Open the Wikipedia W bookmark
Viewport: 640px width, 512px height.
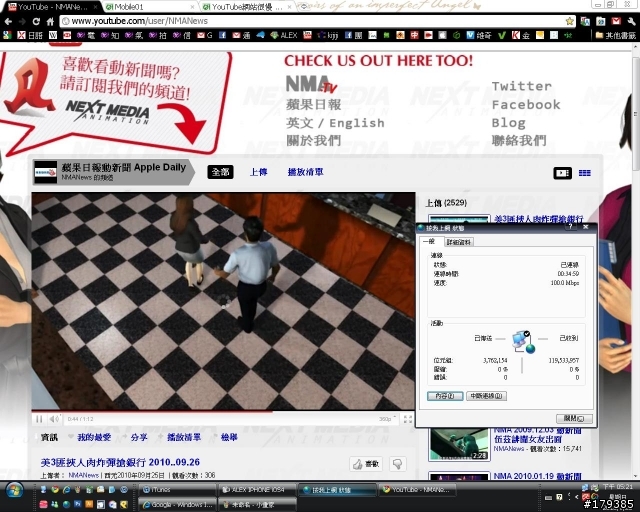tap(53, 36)
